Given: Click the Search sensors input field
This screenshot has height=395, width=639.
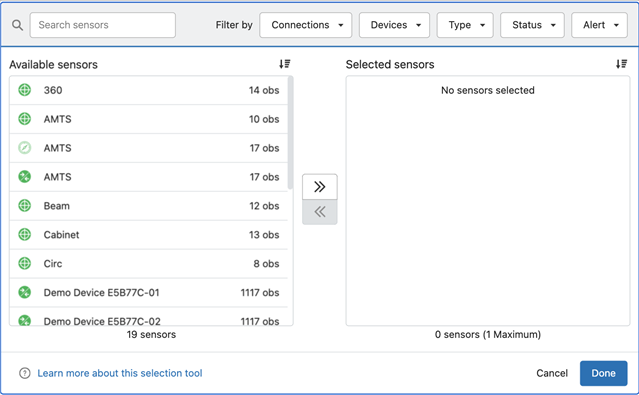Looking at the screenshot, I should coord(103,25).
